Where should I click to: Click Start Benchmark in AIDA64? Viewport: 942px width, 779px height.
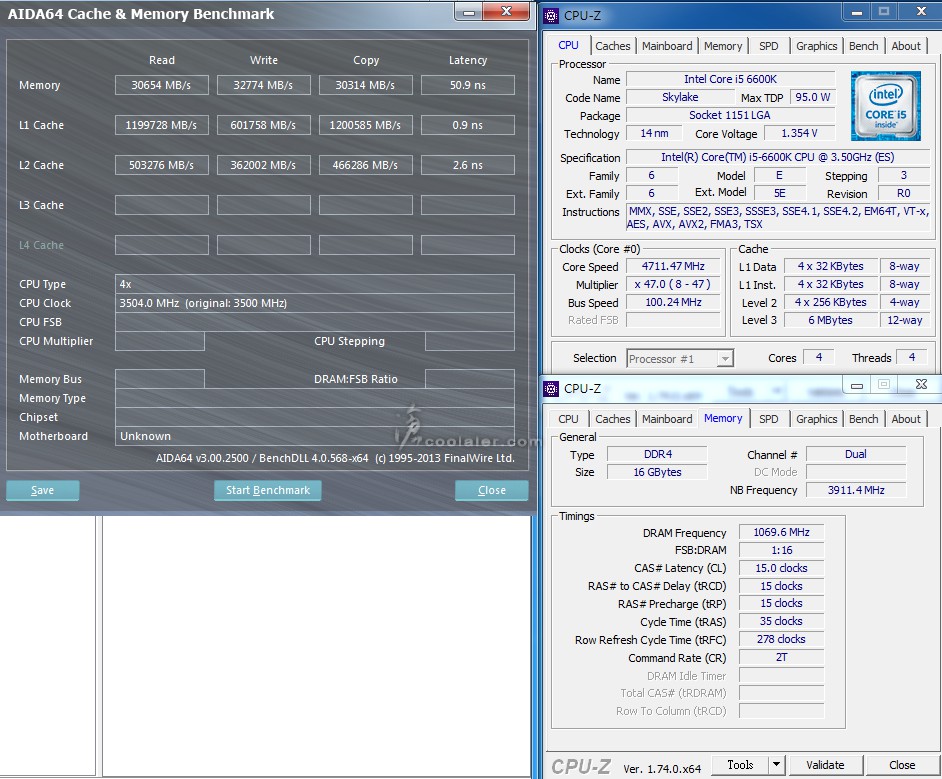267,490
